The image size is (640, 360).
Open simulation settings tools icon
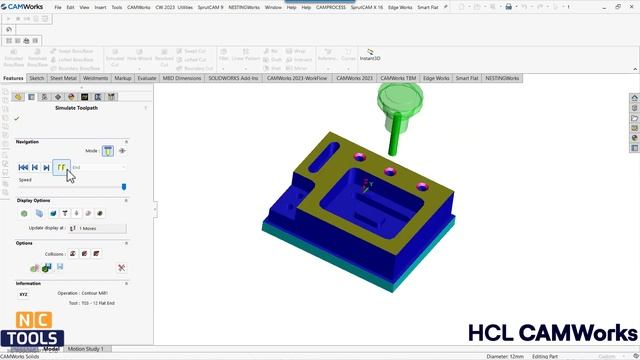coord(121,268)
